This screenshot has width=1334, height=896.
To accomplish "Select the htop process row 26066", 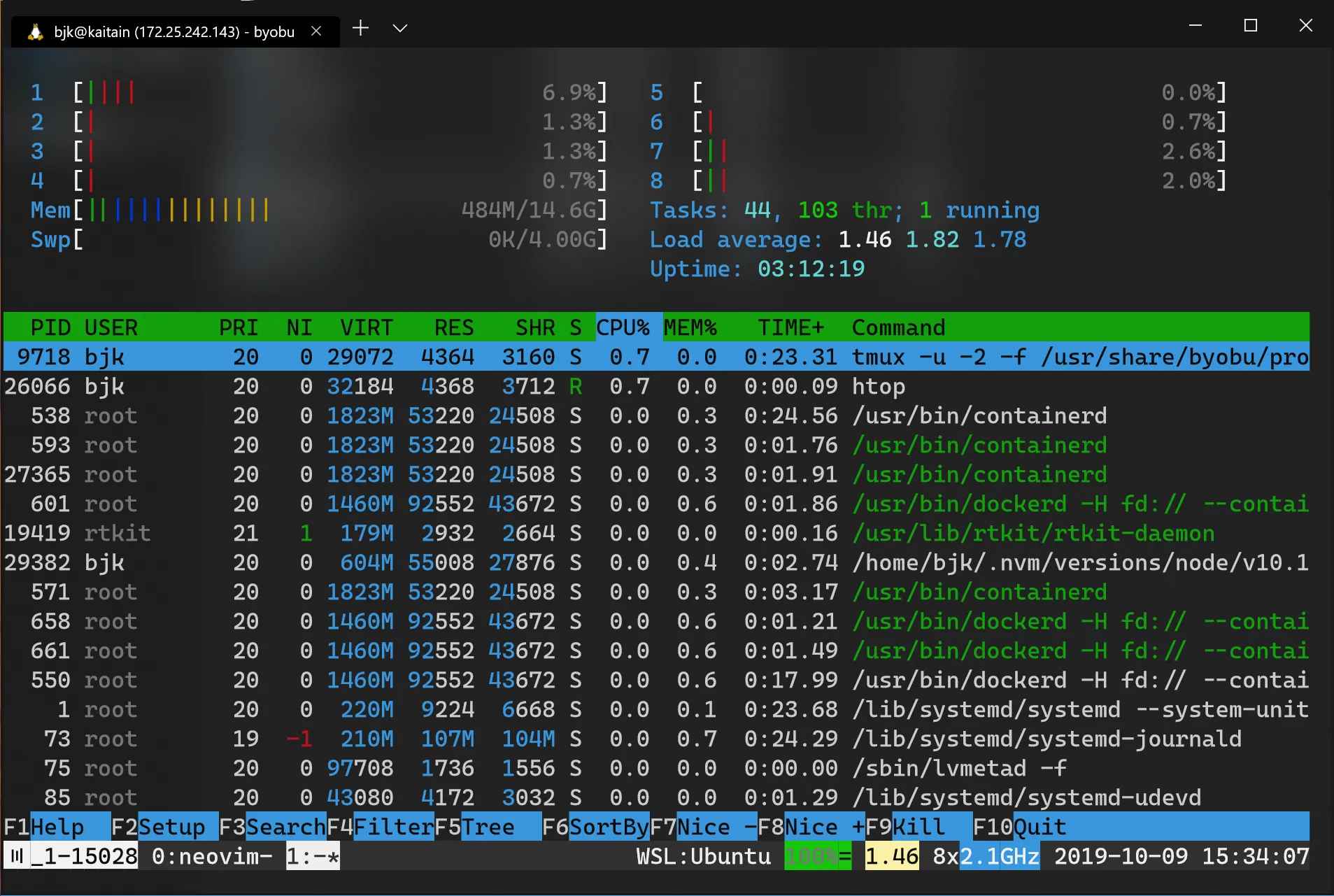I will point(656,386).
